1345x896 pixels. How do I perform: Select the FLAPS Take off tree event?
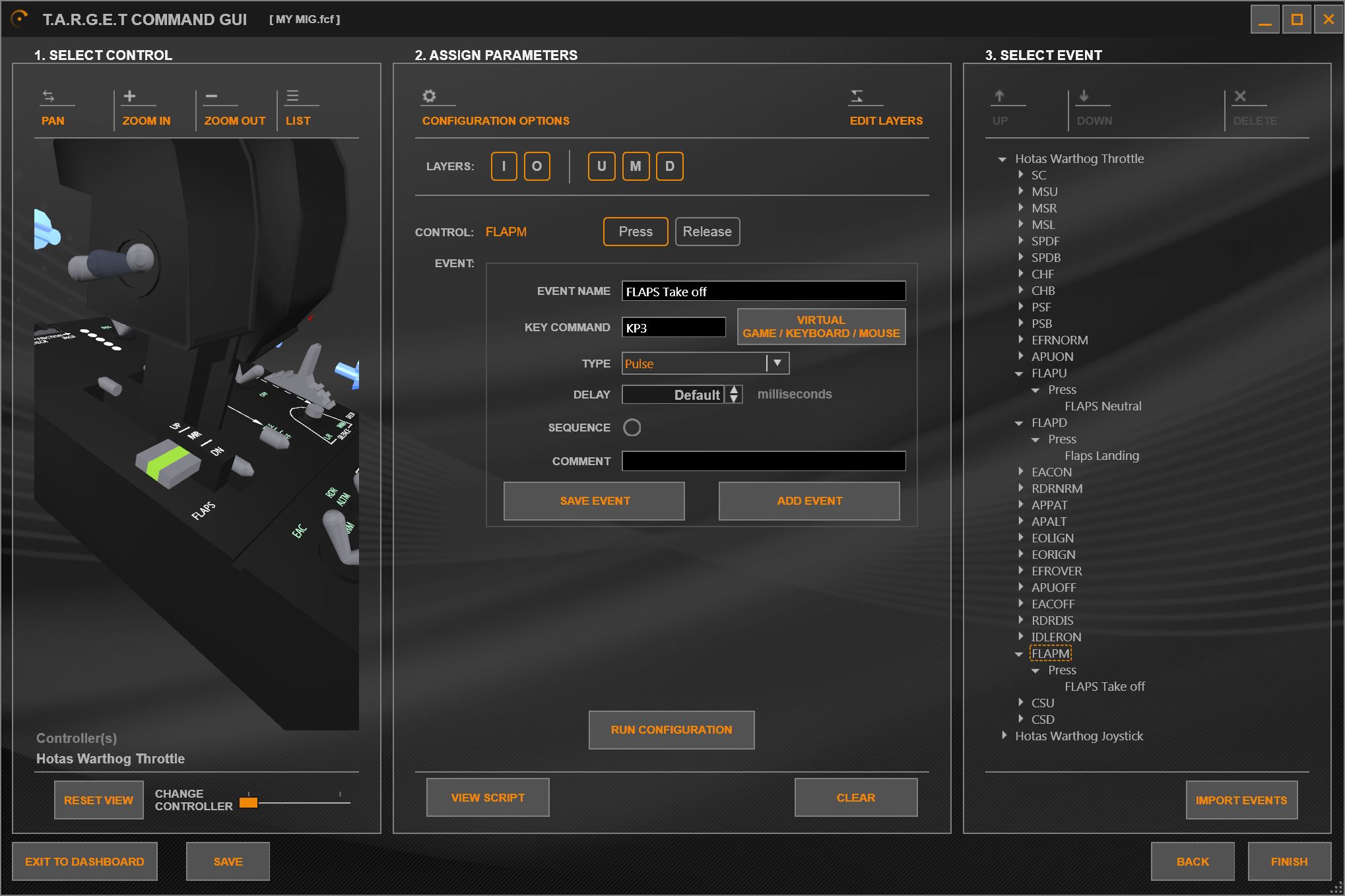pos(1104,687)
